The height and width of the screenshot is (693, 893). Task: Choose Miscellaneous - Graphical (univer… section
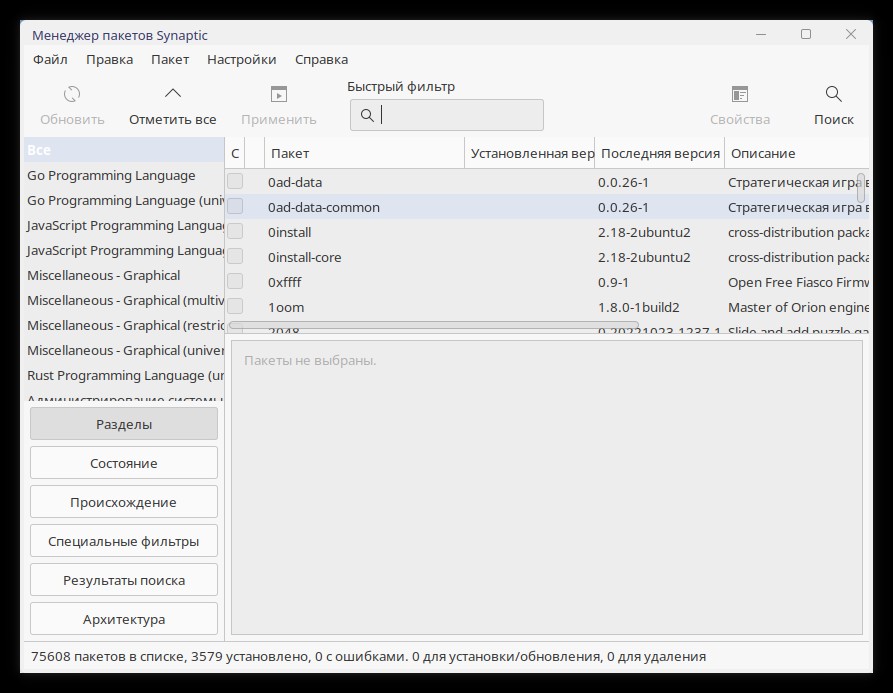pos(124,351)
